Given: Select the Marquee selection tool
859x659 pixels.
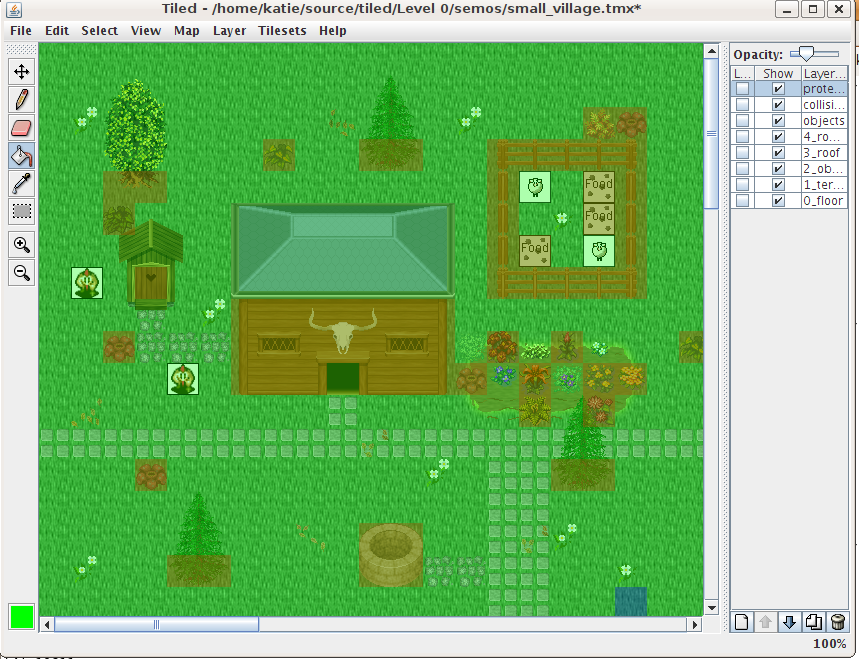Looking at the screenshot, I should pyautogui.click(x=21, y=211).
